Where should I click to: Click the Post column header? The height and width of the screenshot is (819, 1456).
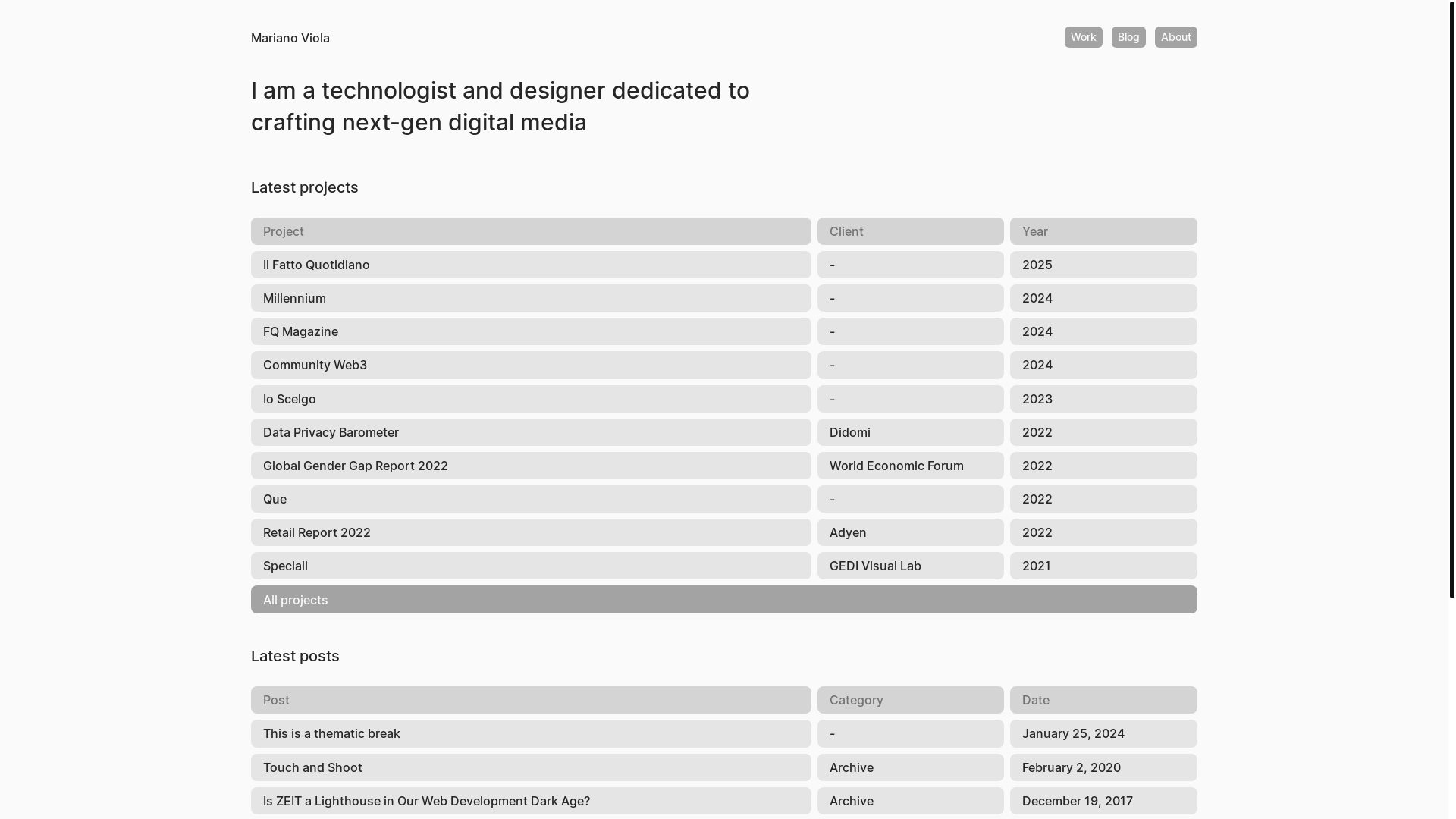tap(531, 700)
